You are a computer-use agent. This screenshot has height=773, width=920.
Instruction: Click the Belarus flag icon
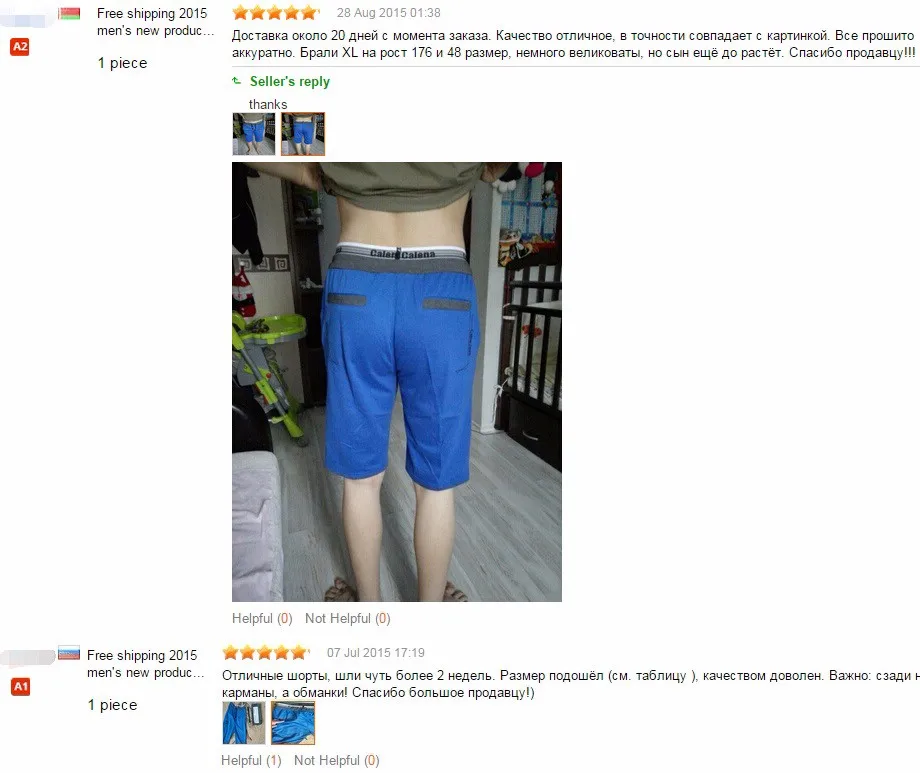(69, 13)
